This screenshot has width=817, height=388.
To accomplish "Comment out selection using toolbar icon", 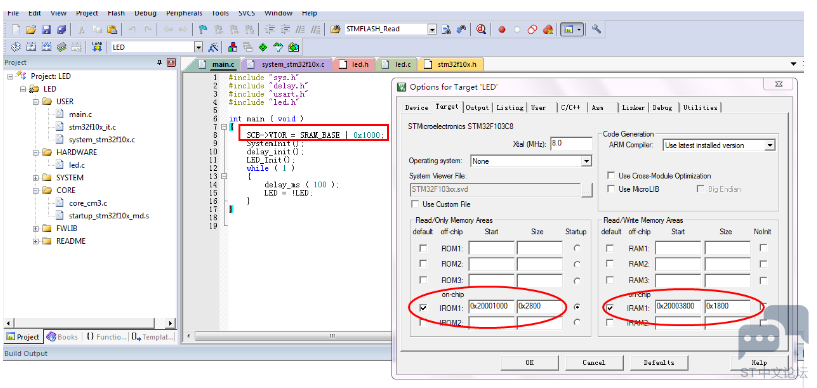I will (301, 29).
